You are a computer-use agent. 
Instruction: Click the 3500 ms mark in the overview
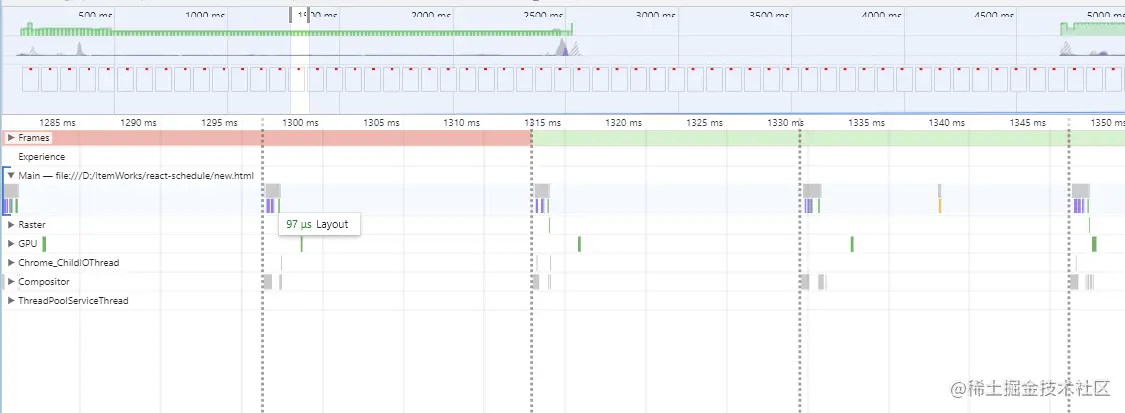coord(770,15)
